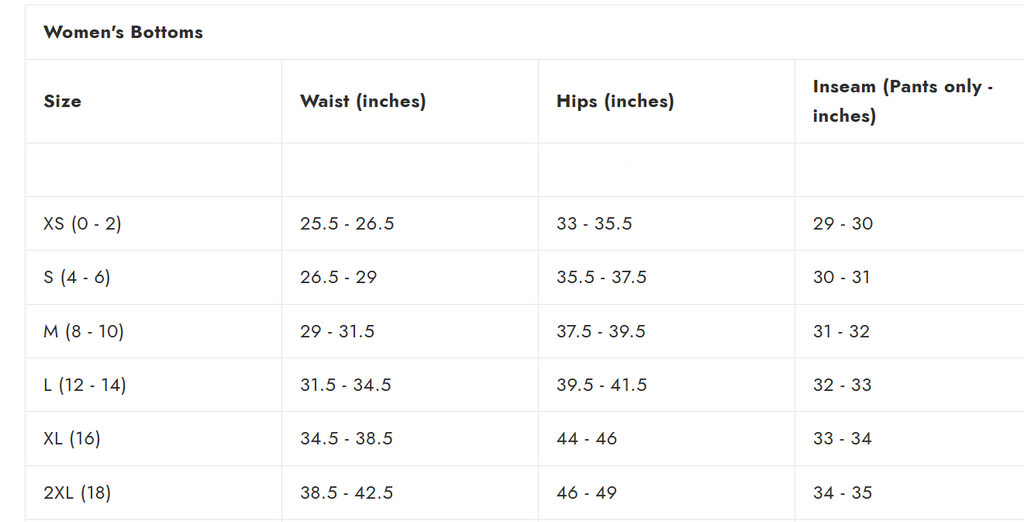Image resolution: width=1024 pixels, height=522 pixels.
Task: Click the Waist (inches) column header
Action: 363,101
